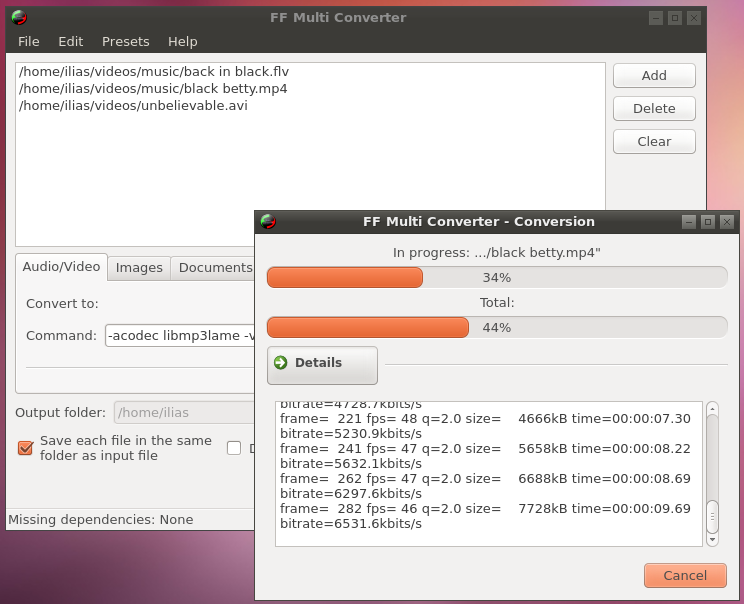Screen dimensions: 744x604
Task: Click the bitrate=5632.1kbits/s log line
Action: 351,464
